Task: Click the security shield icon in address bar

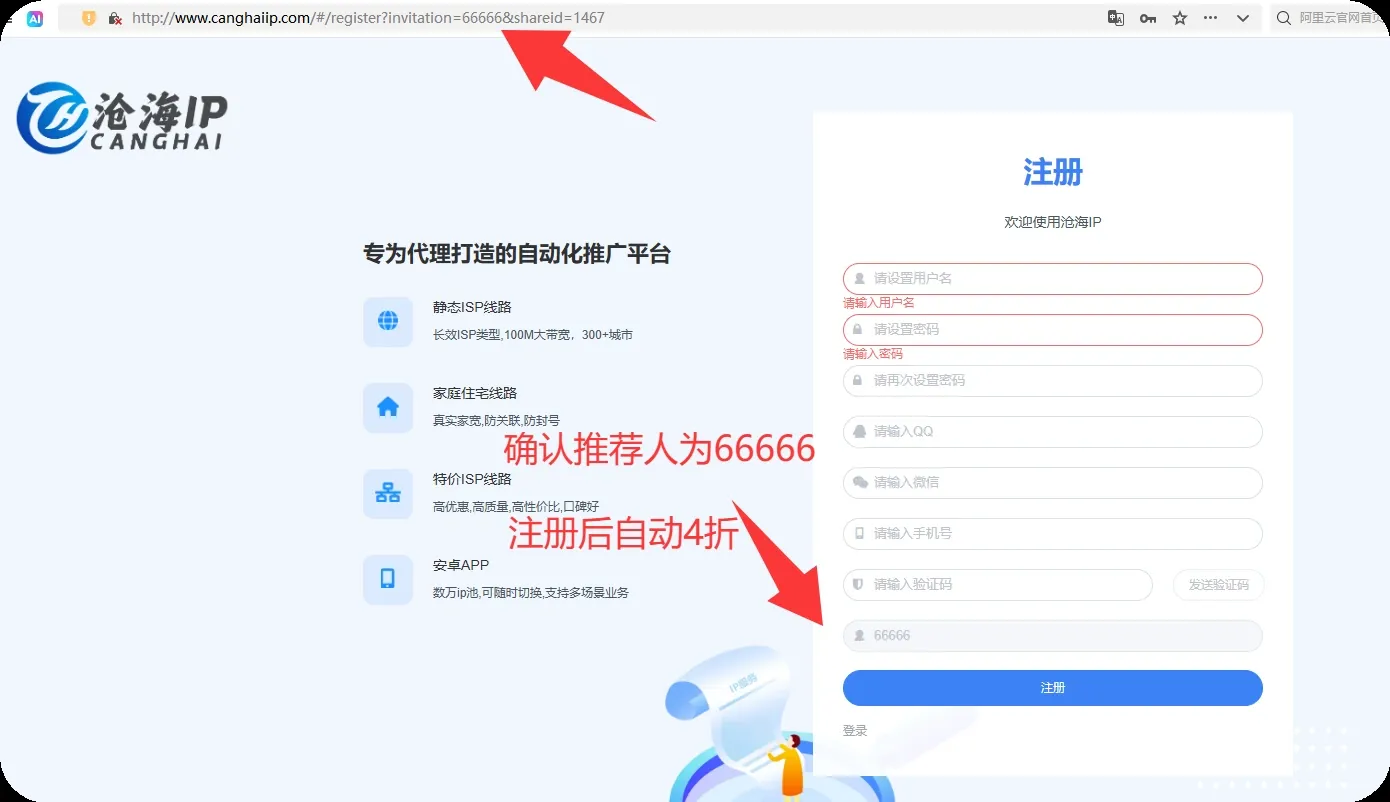Action: click(x=89, y=18)
